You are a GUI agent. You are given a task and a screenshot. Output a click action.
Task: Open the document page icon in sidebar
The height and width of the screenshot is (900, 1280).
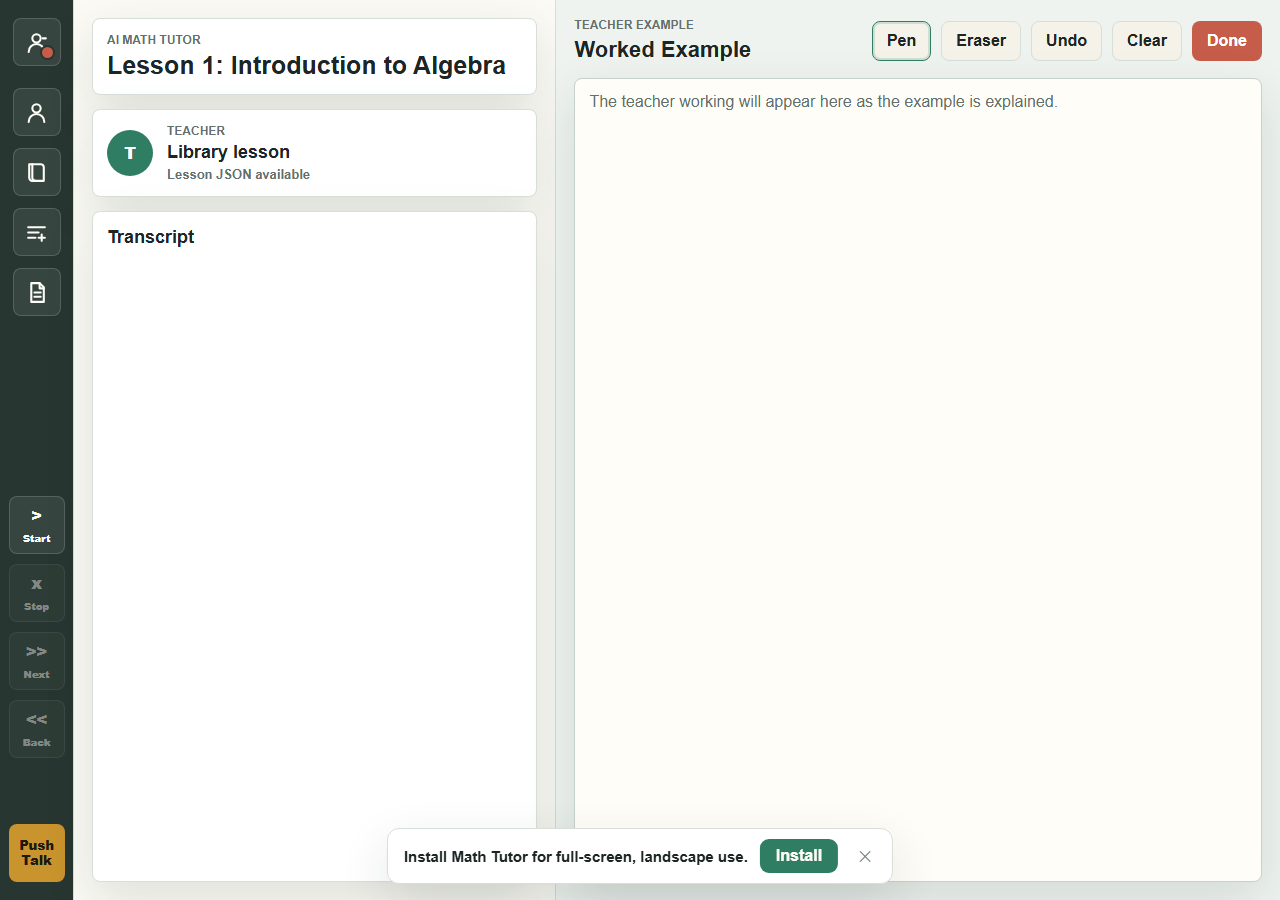coord(37,292)
